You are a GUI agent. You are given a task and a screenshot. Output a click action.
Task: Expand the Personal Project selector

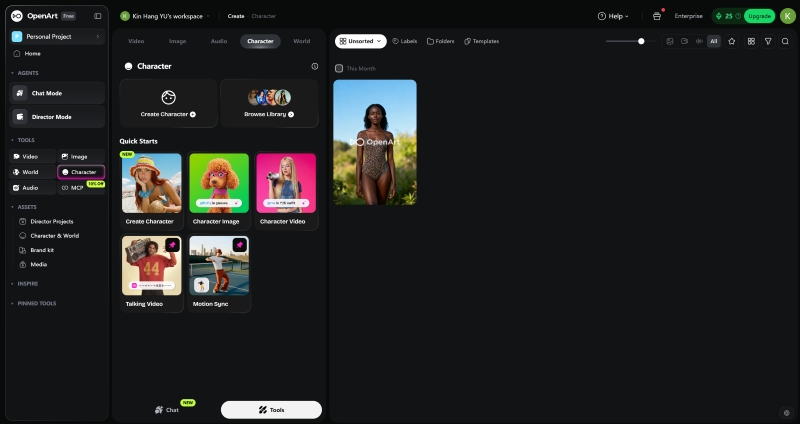coord(57,37)
